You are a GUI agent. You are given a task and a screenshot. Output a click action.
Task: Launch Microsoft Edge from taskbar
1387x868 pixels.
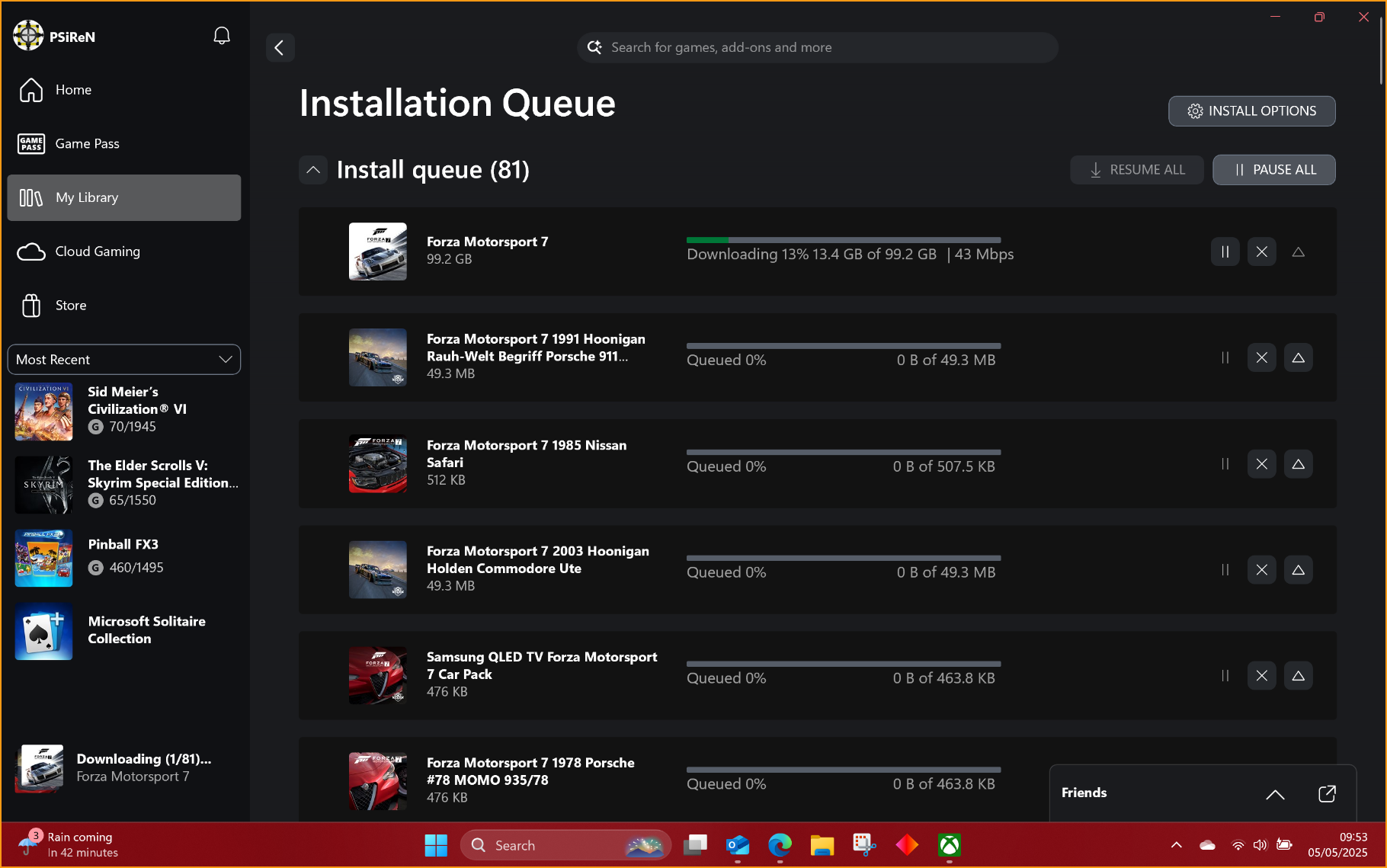[x=780, y=845]
